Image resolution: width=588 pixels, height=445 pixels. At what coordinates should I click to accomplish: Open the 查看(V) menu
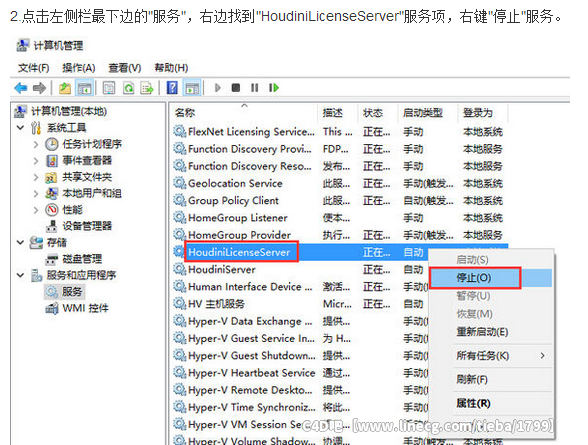point(125,68)
